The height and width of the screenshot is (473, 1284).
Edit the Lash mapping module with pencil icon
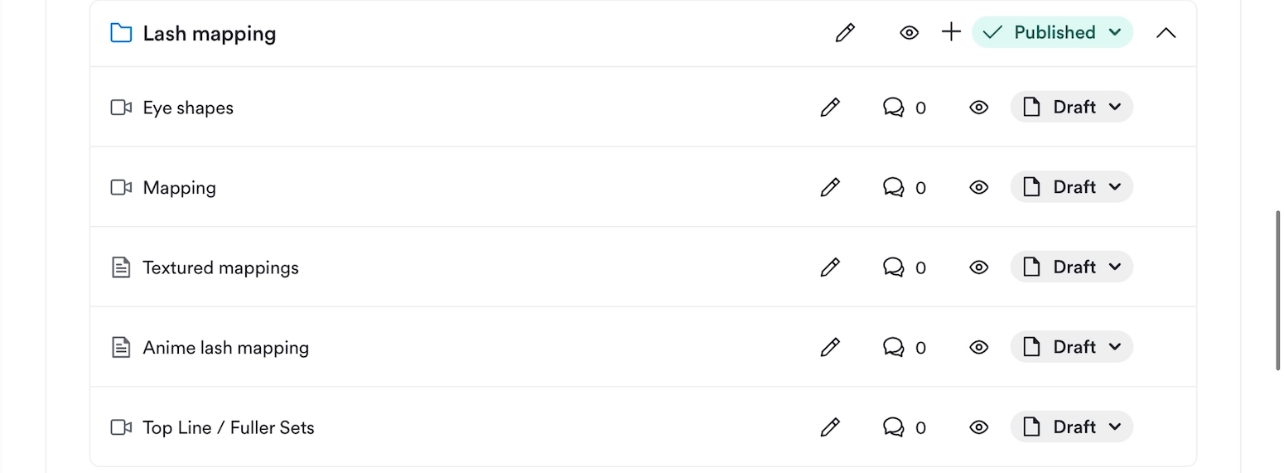point(845,33)
